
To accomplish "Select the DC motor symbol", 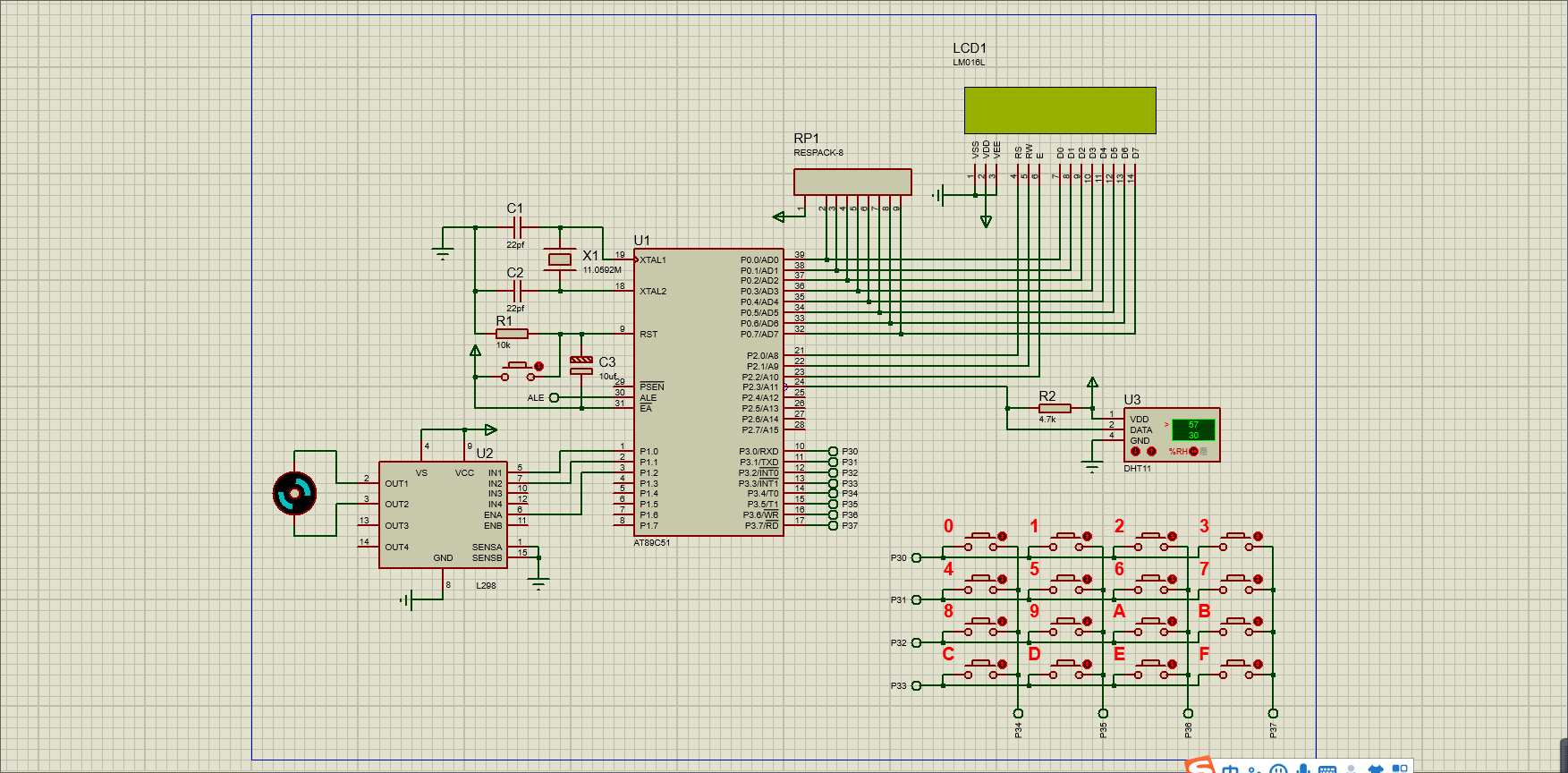I will pyautogui.click(x=295, y=493).
